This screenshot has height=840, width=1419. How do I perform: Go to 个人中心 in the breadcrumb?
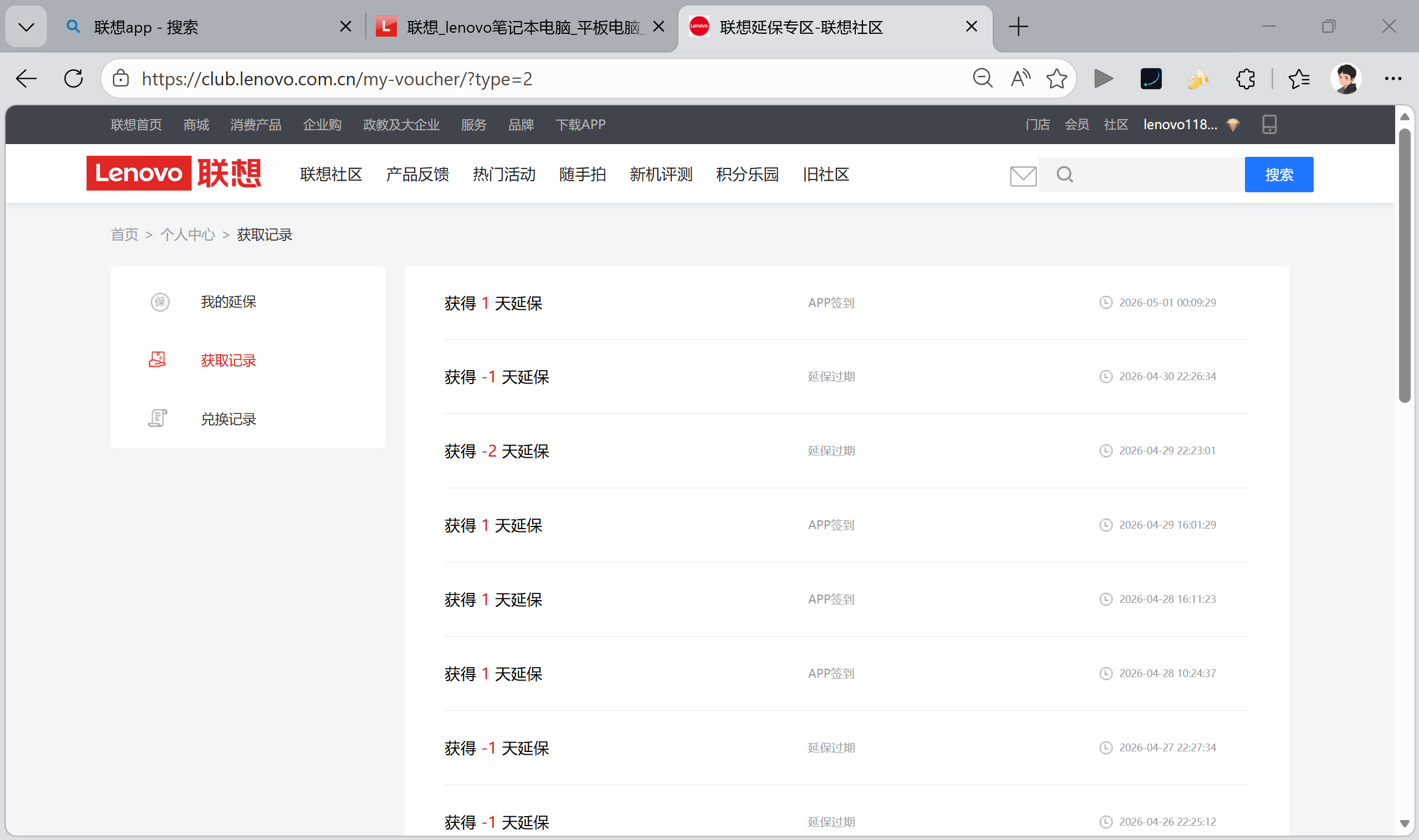[188, 234]
